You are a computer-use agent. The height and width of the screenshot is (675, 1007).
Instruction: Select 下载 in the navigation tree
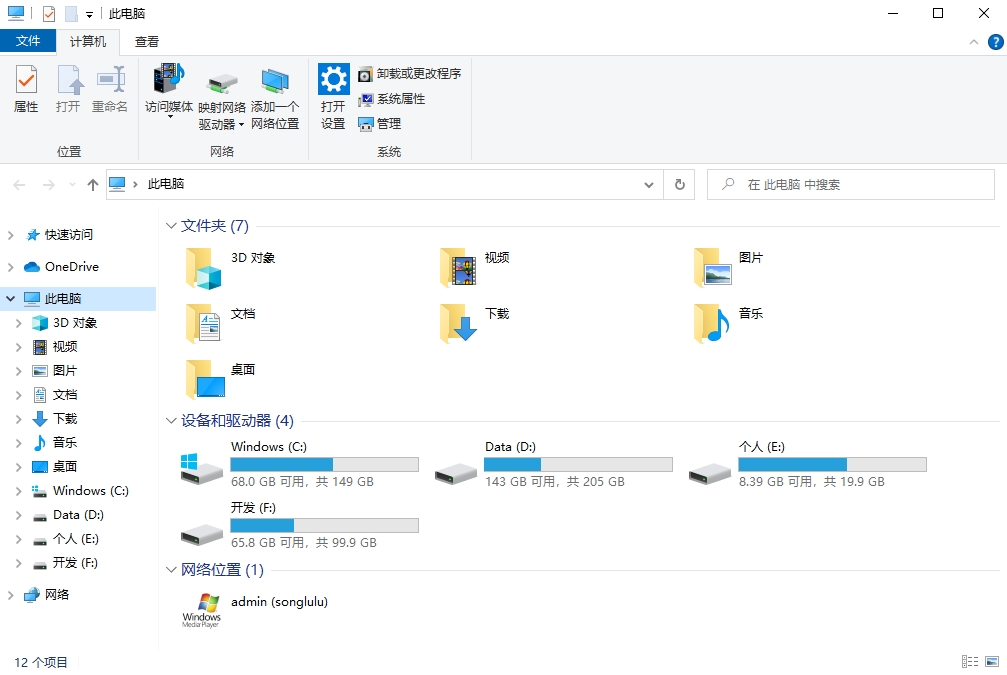[x=65, y=419]
